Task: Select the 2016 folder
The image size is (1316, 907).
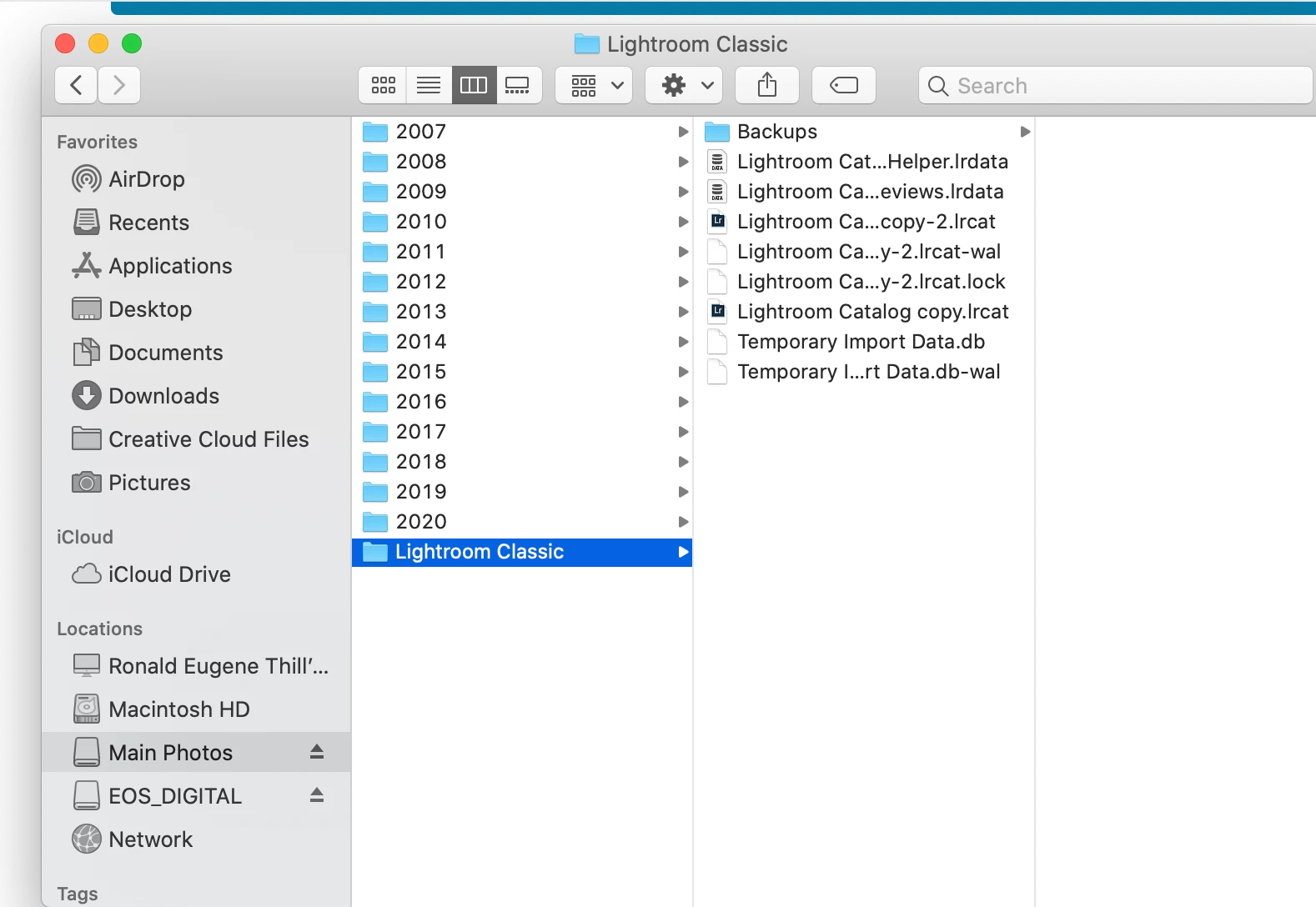Action: click(x=522, y=402)
